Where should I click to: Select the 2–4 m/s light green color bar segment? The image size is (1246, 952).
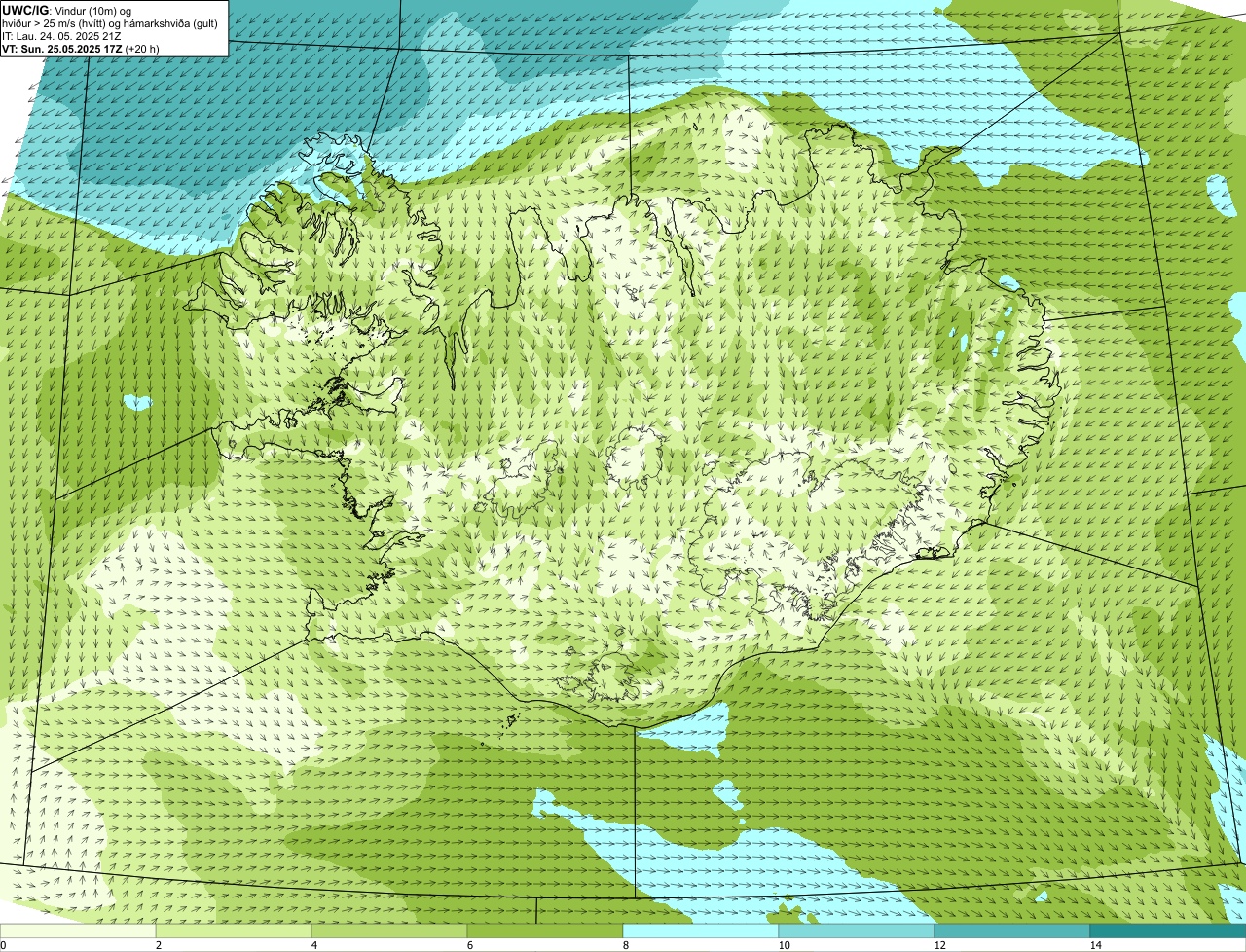pos(234,931)
